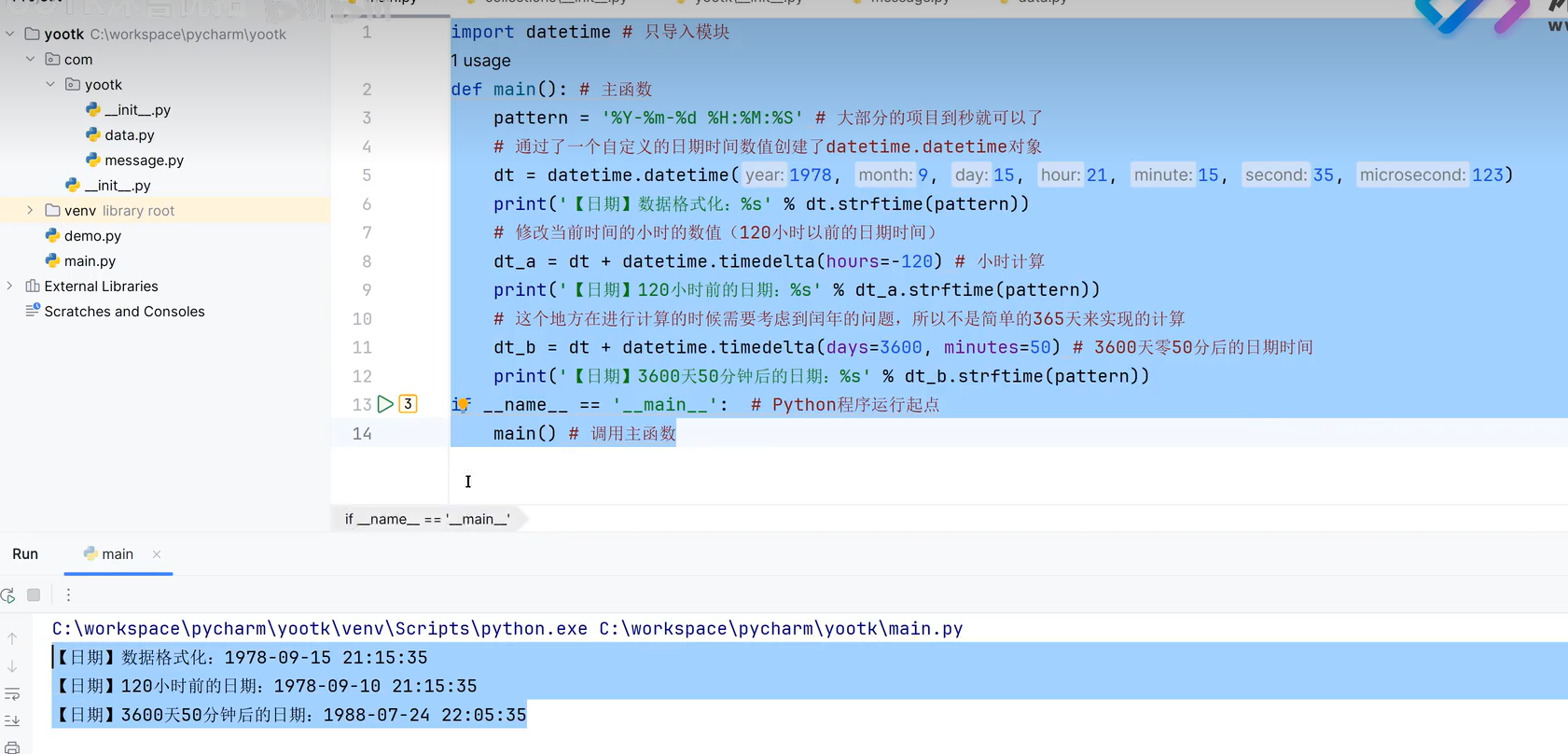Collapse the yootk project root

[x=10, y=34]
